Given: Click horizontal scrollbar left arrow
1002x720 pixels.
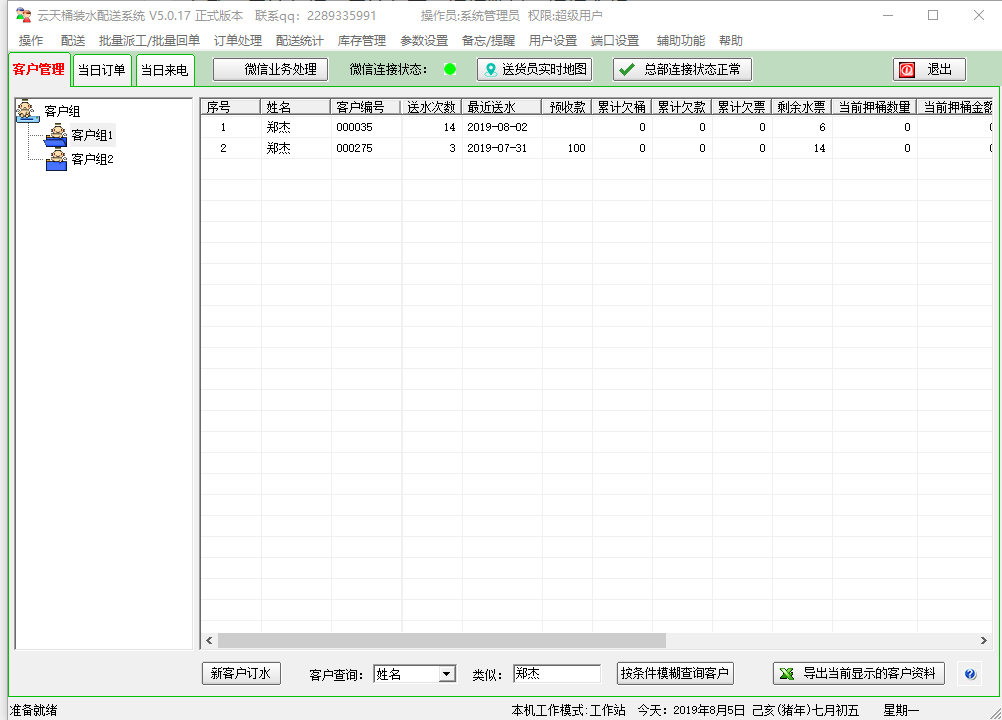Looking at the screenshot, I should click(209, 640).
